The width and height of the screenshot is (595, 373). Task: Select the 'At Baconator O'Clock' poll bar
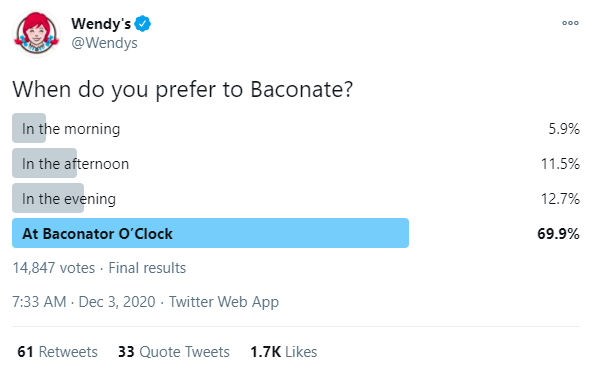coord(210,233)
